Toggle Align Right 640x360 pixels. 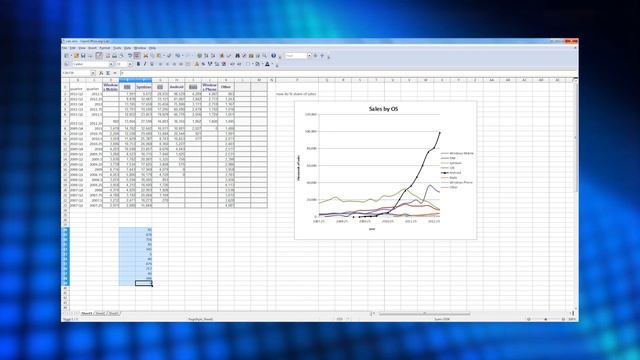(x=174, y=64)
